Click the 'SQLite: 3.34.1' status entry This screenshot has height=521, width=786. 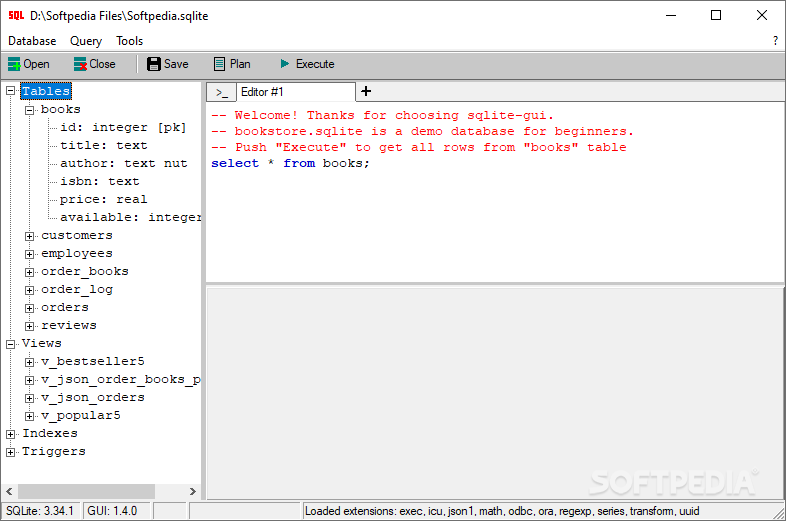pyautogui.click(x=40, y=511)
